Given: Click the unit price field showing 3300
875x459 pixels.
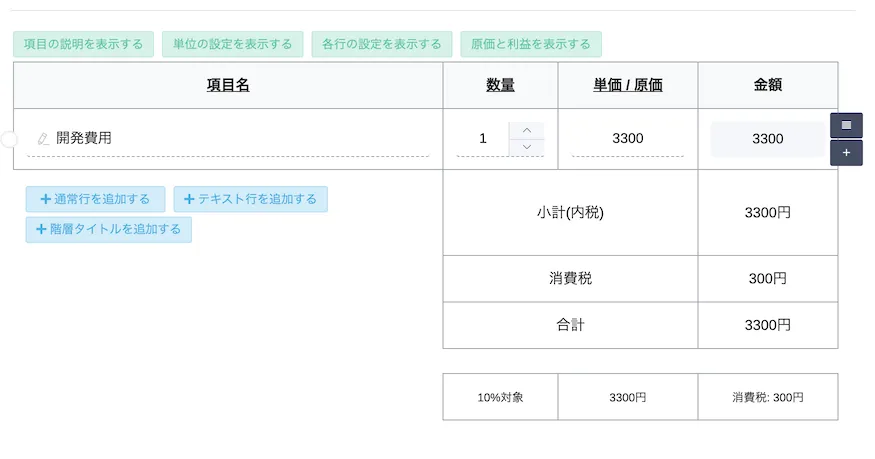Looking at the screenshot, I should click(x=627, y=139).
